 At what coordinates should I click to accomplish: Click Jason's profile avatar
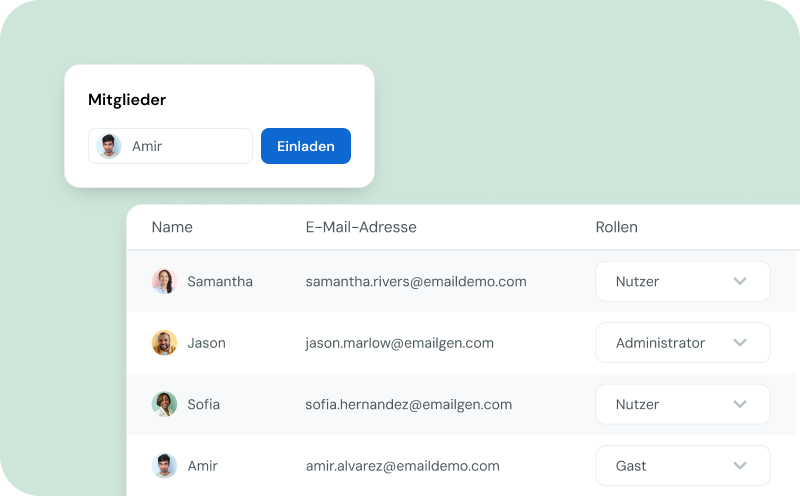point(164,342)
